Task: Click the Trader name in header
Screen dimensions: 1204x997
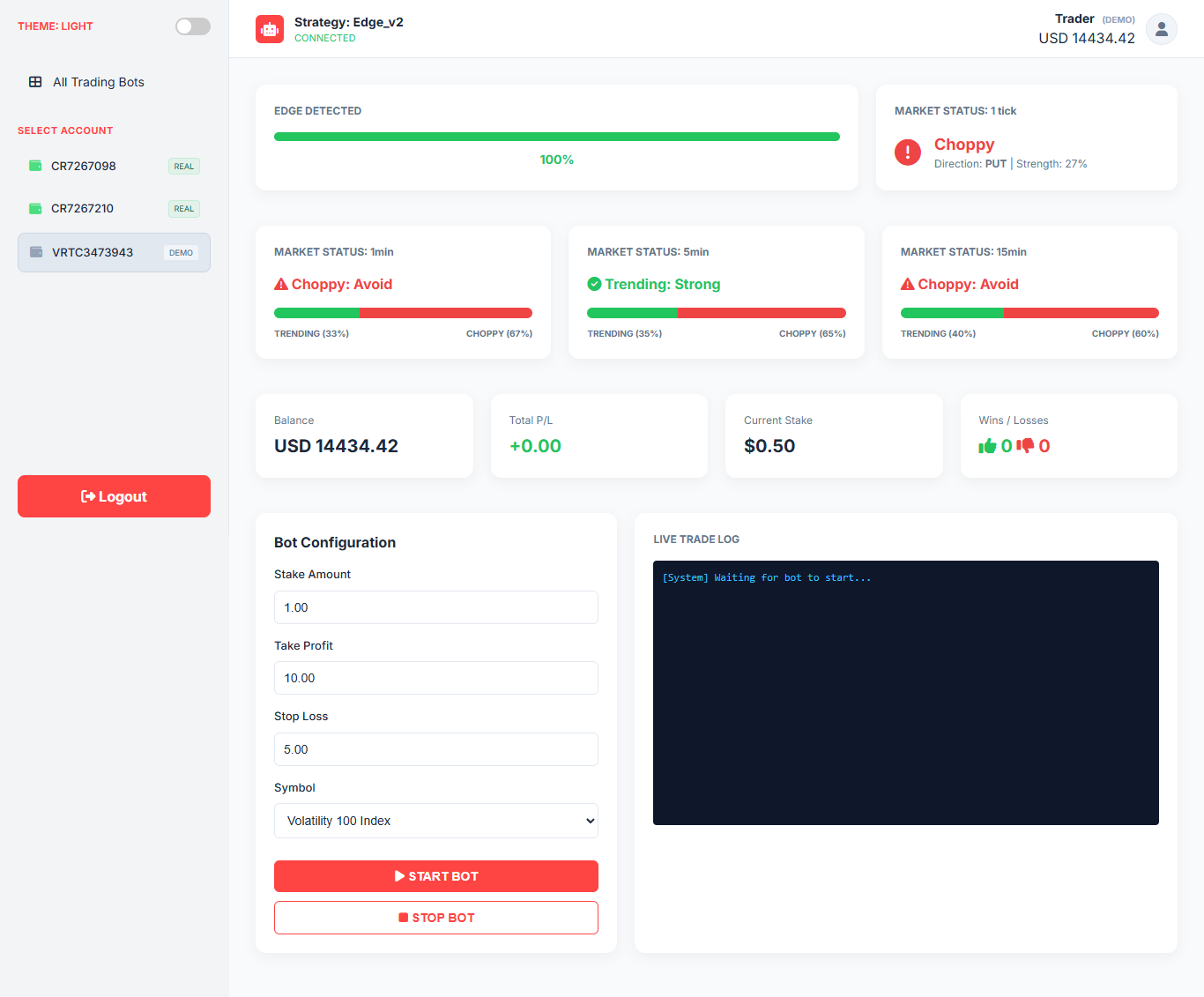Action: click(1074, 19)
